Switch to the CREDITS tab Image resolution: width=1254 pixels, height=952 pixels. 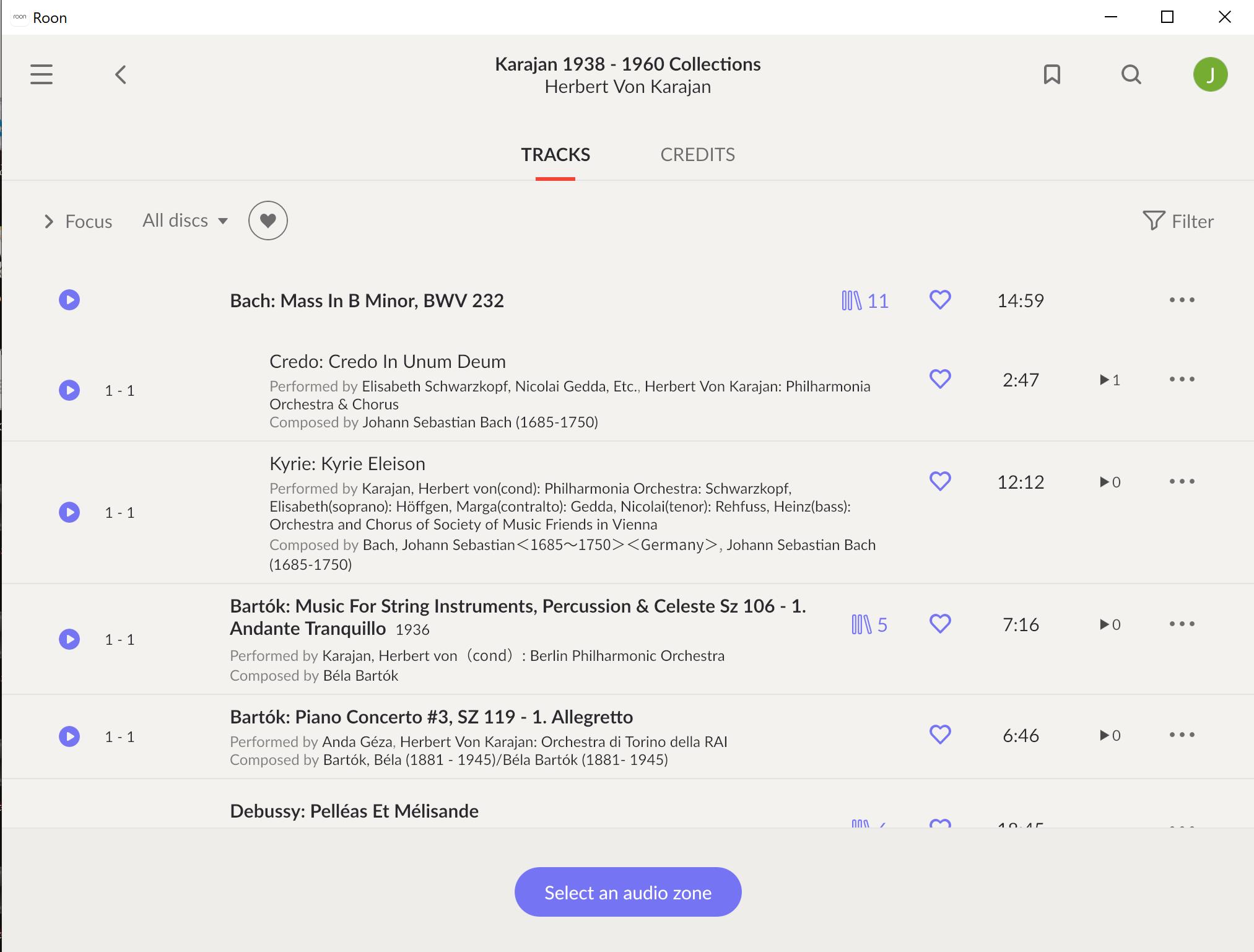(x=698, y=154)
